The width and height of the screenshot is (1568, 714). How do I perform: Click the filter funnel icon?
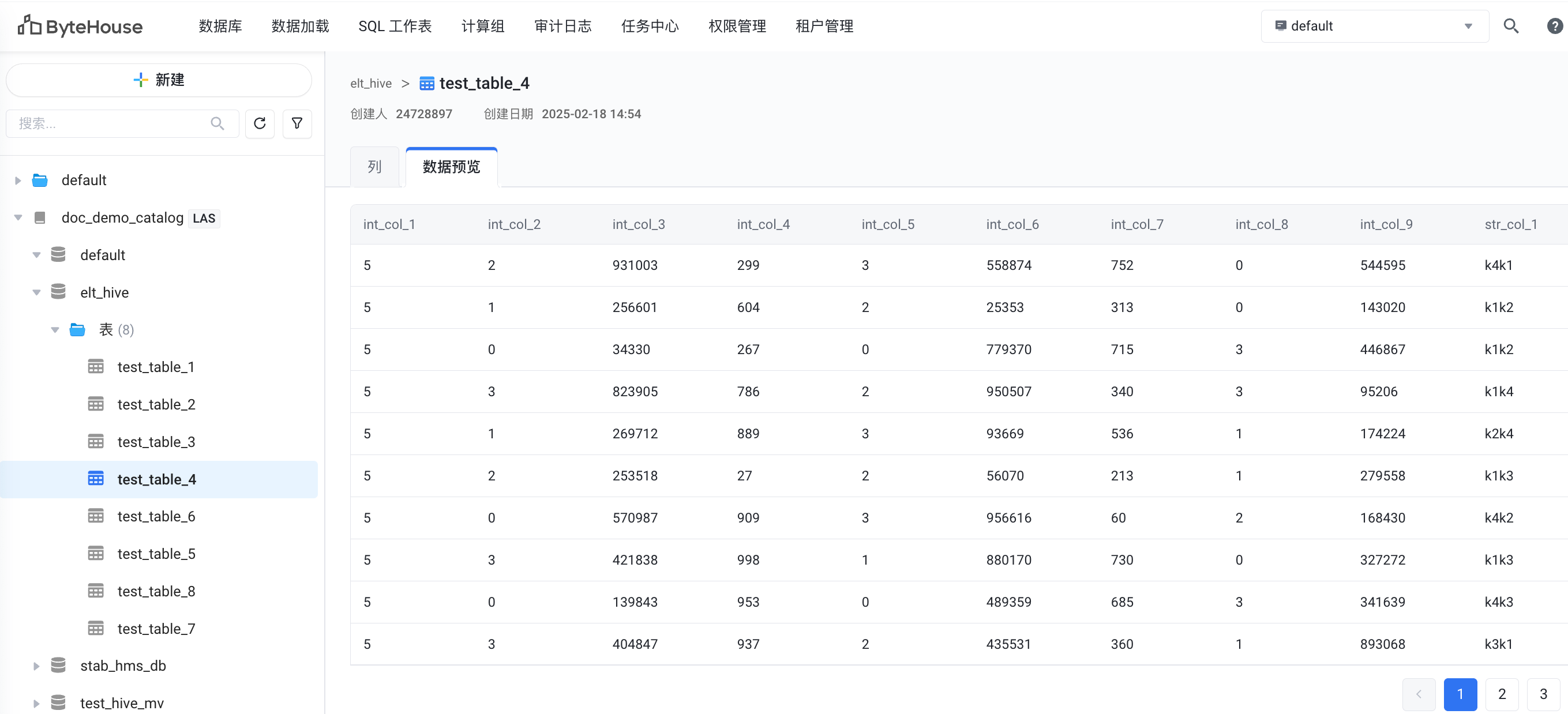click(297, 123)
